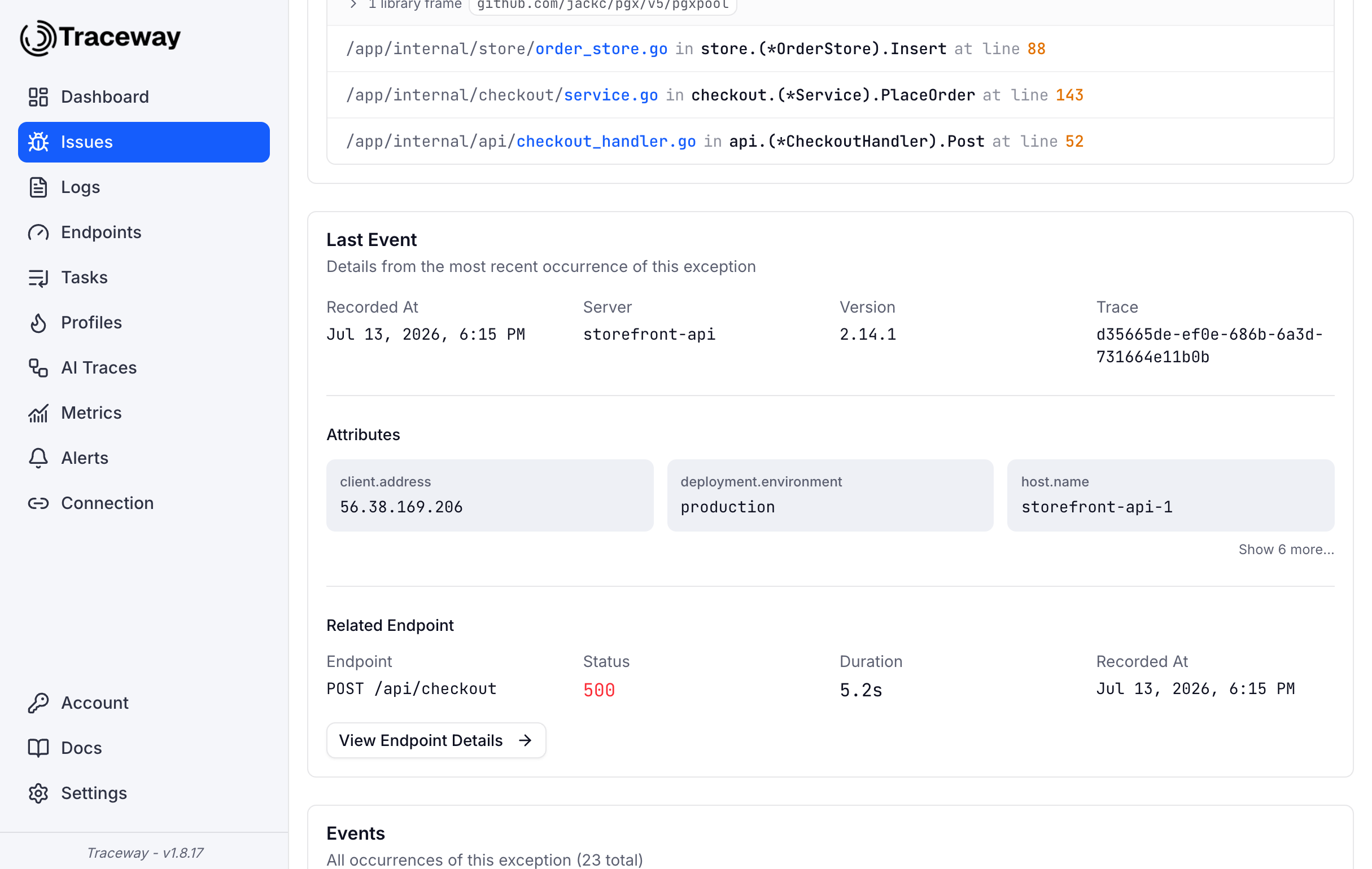Open Settings page
The image size is (1372, 869).
click(143, 793)
